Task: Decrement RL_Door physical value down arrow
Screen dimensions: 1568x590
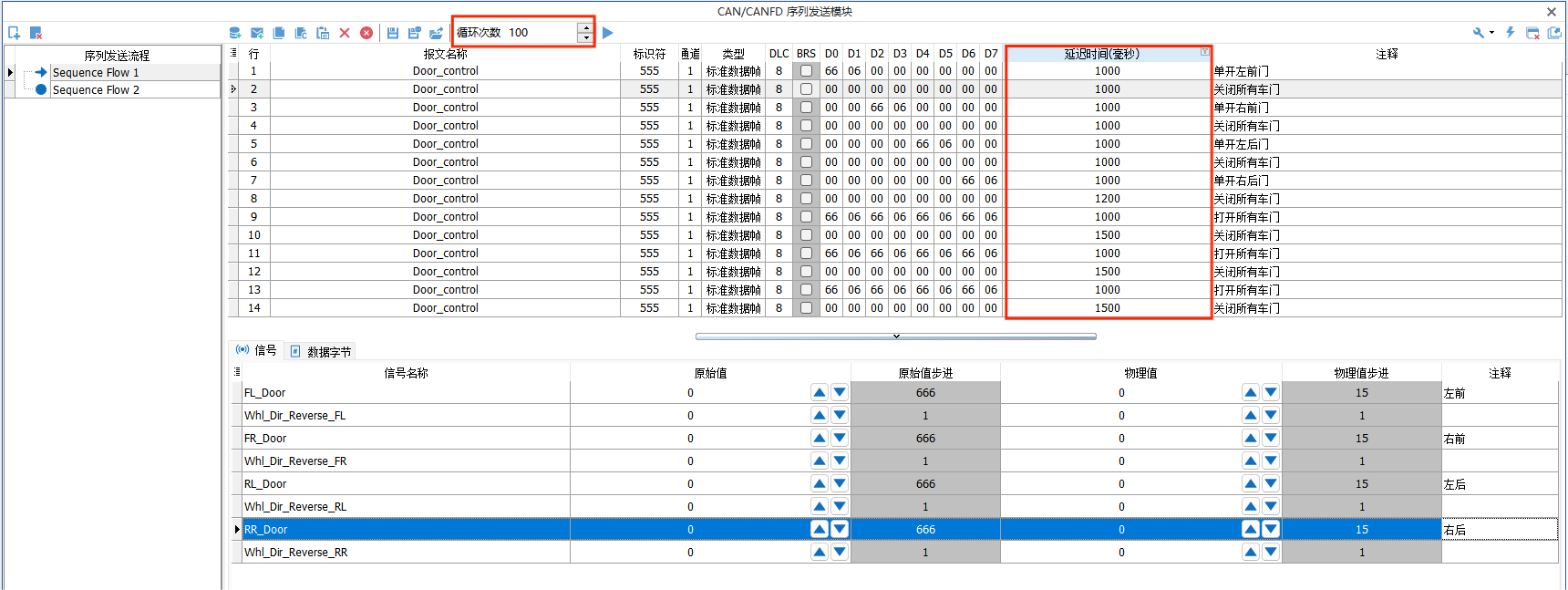Action: [1271, 484]
